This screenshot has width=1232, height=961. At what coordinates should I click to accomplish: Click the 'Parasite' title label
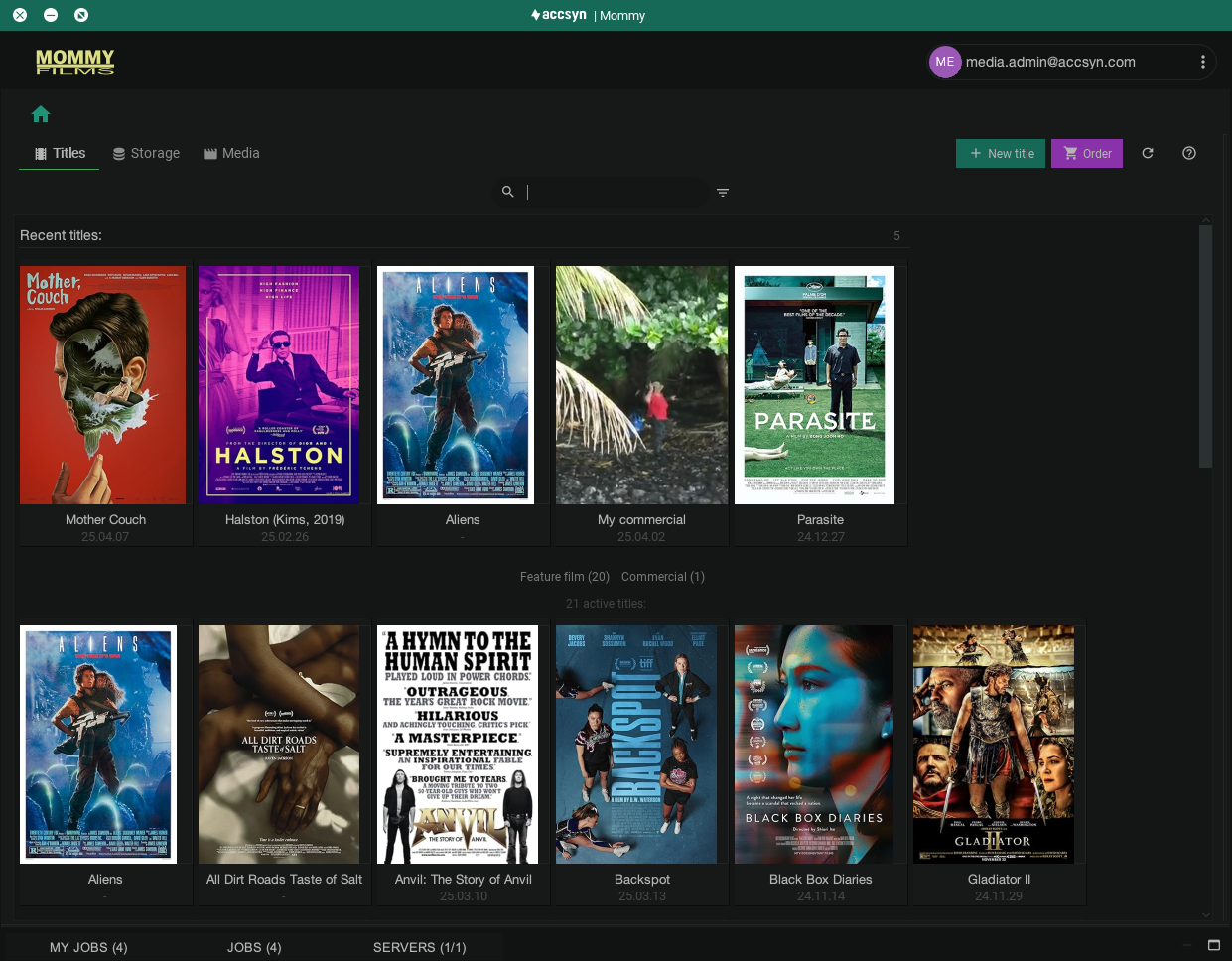point(820,520)
